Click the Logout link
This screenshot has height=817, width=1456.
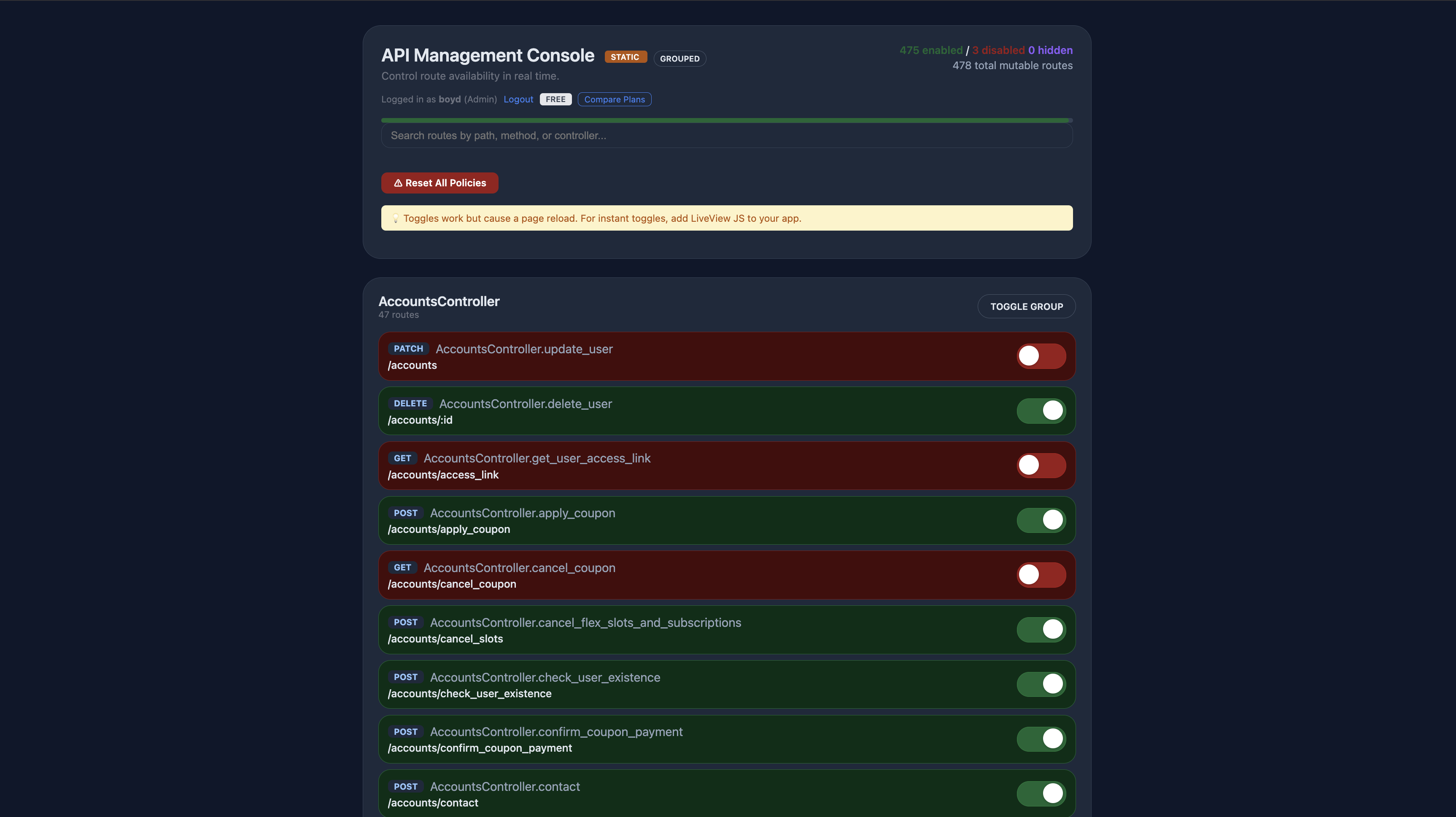click(x=518, y=99)
